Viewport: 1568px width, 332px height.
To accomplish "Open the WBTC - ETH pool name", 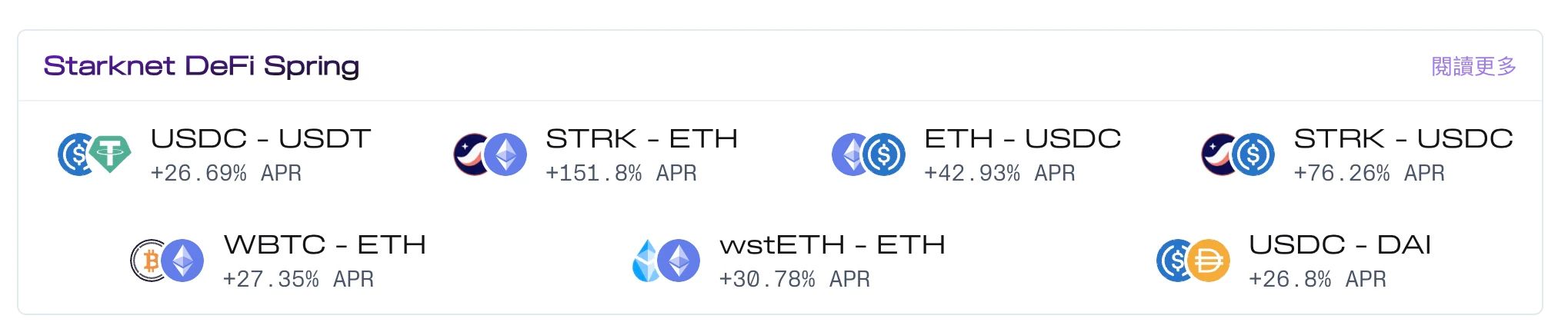I will (x=325, y=244).
